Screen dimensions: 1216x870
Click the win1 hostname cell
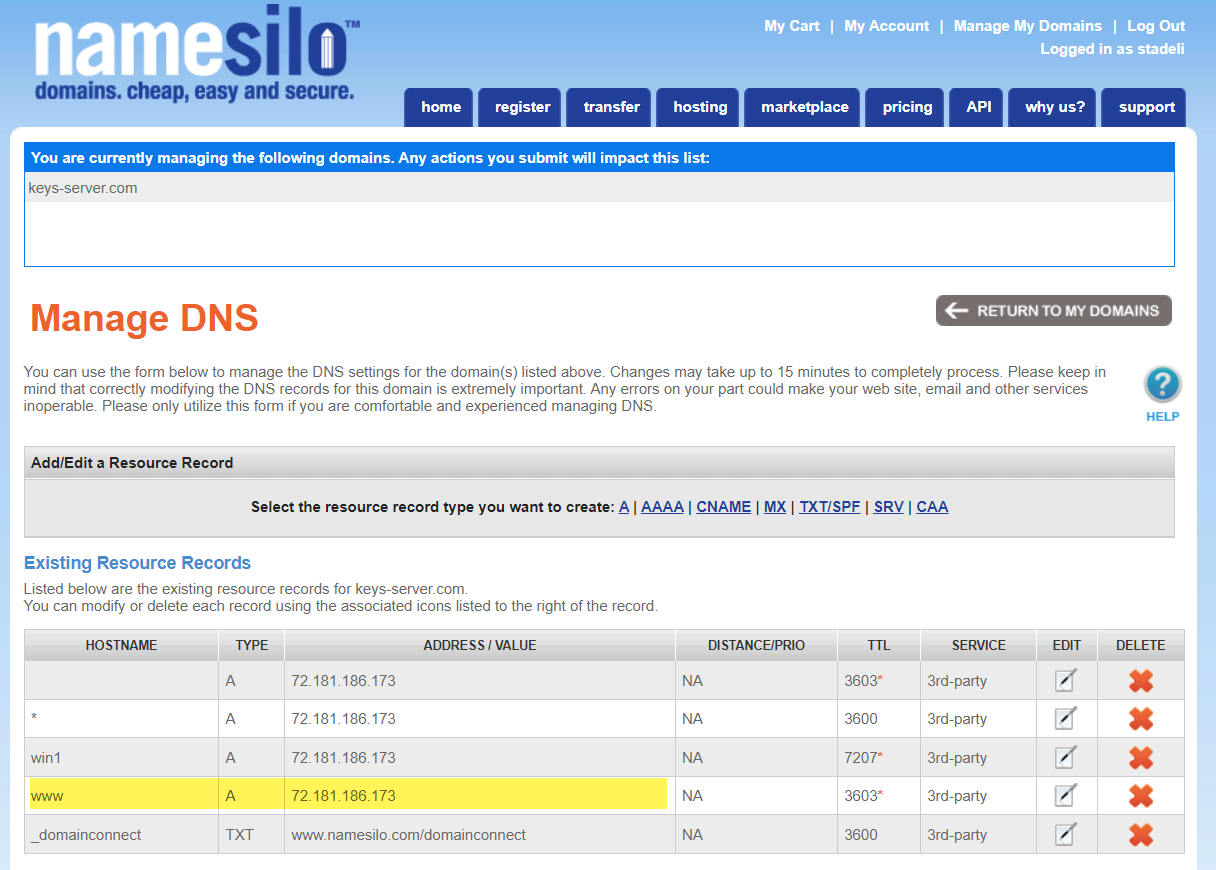[x=122, y=758]
